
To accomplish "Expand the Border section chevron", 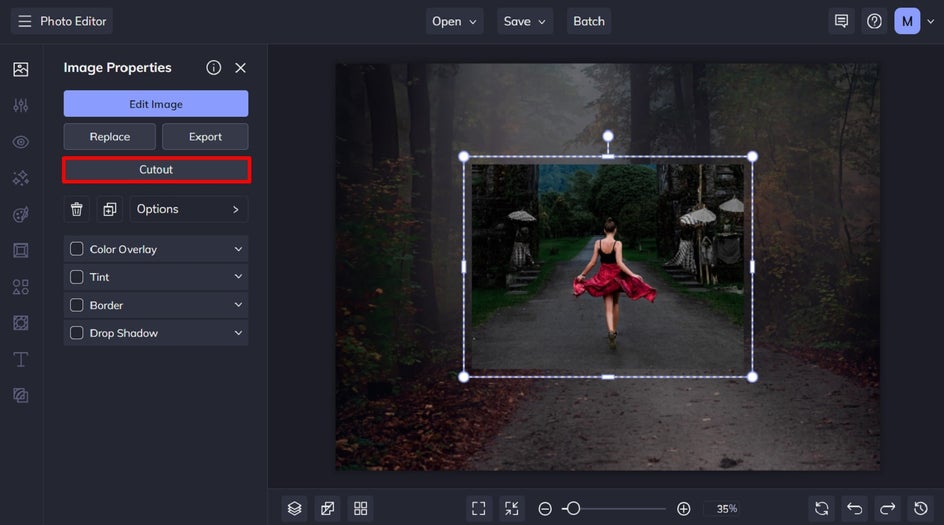I will click(238, 305).
